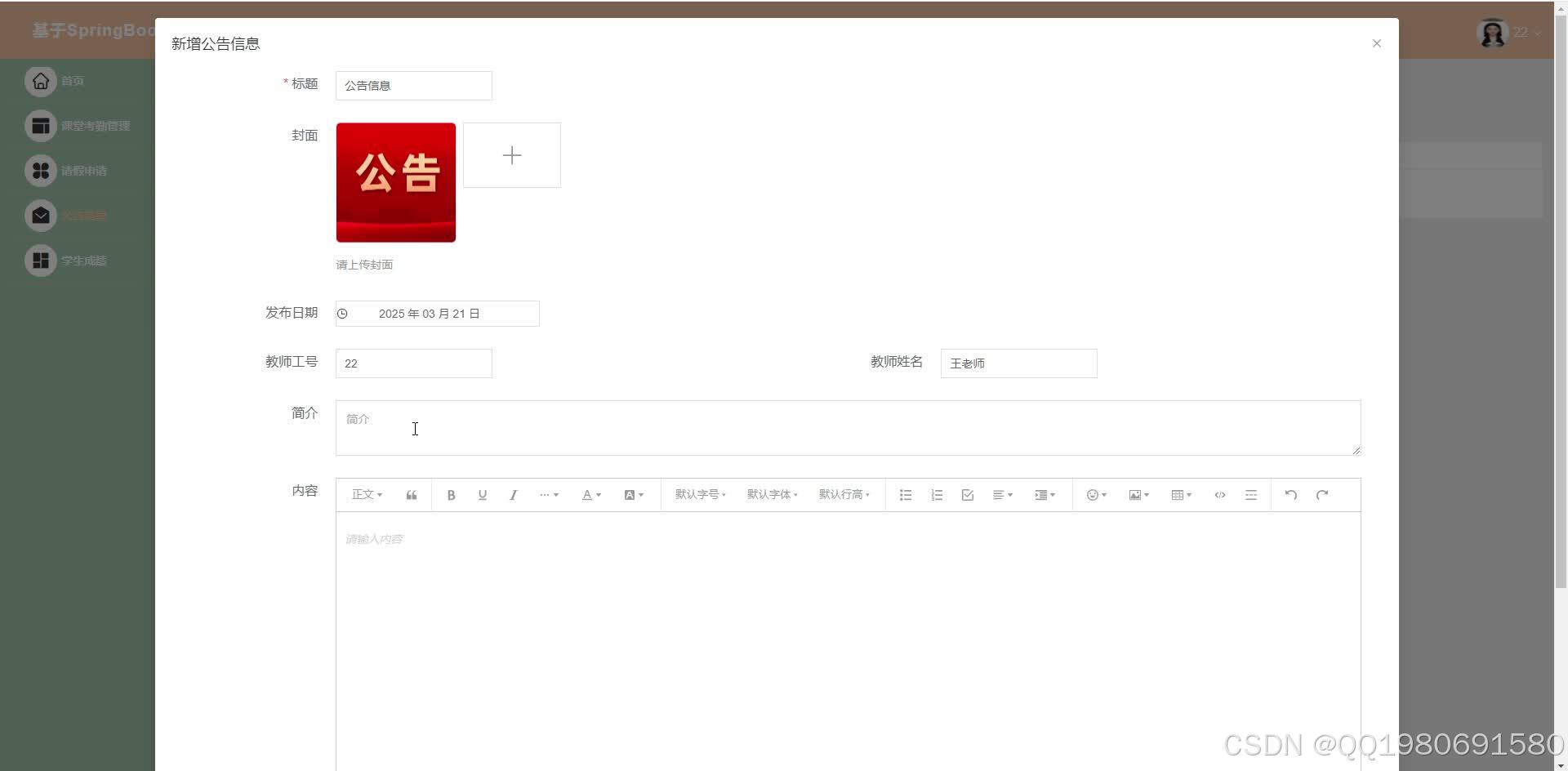Open the 正文 paragraph style dropdown
Screen dimensions: 1568x771
[366, 494]
